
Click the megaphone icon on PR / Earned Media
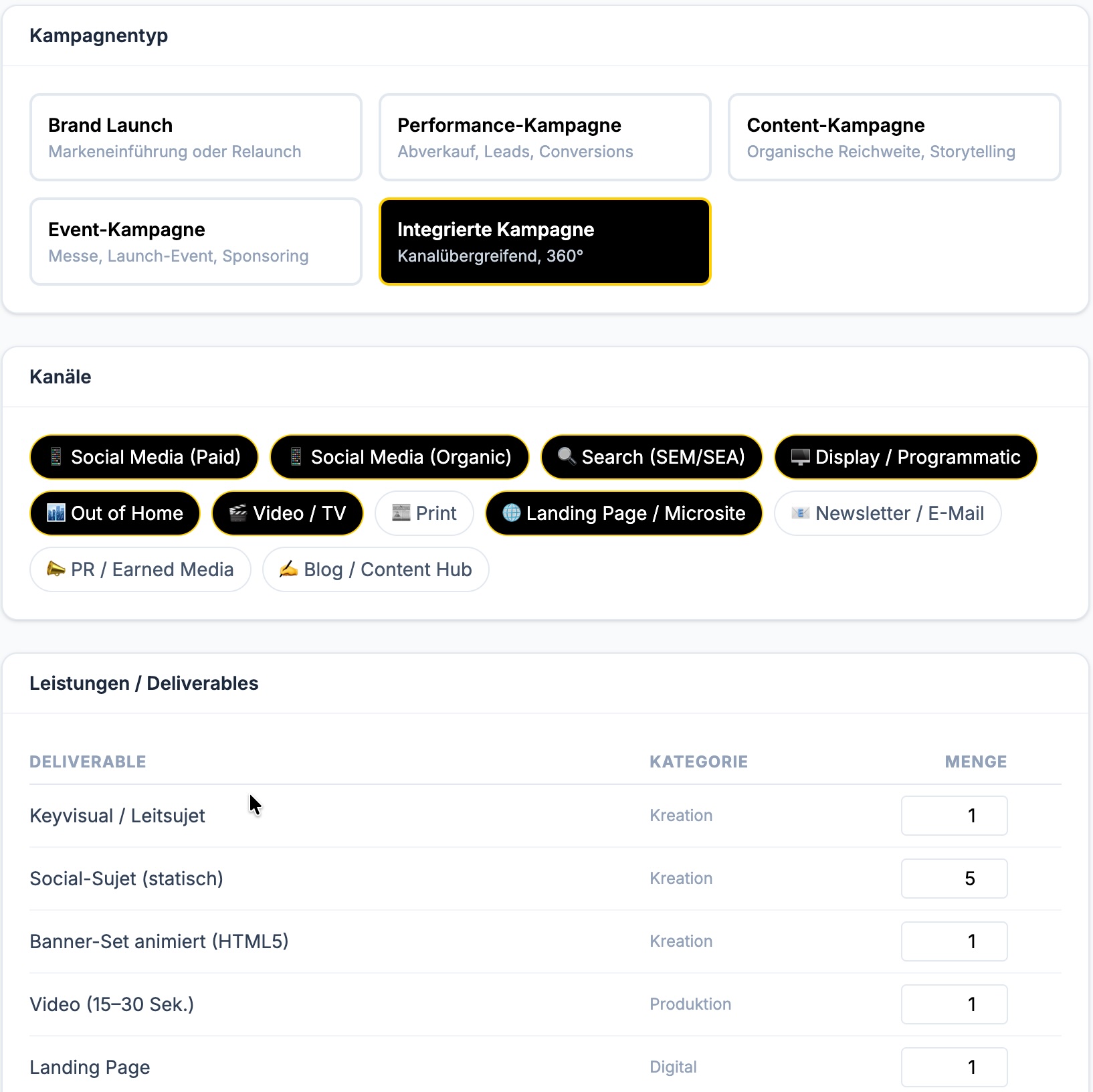pos(56,569)
